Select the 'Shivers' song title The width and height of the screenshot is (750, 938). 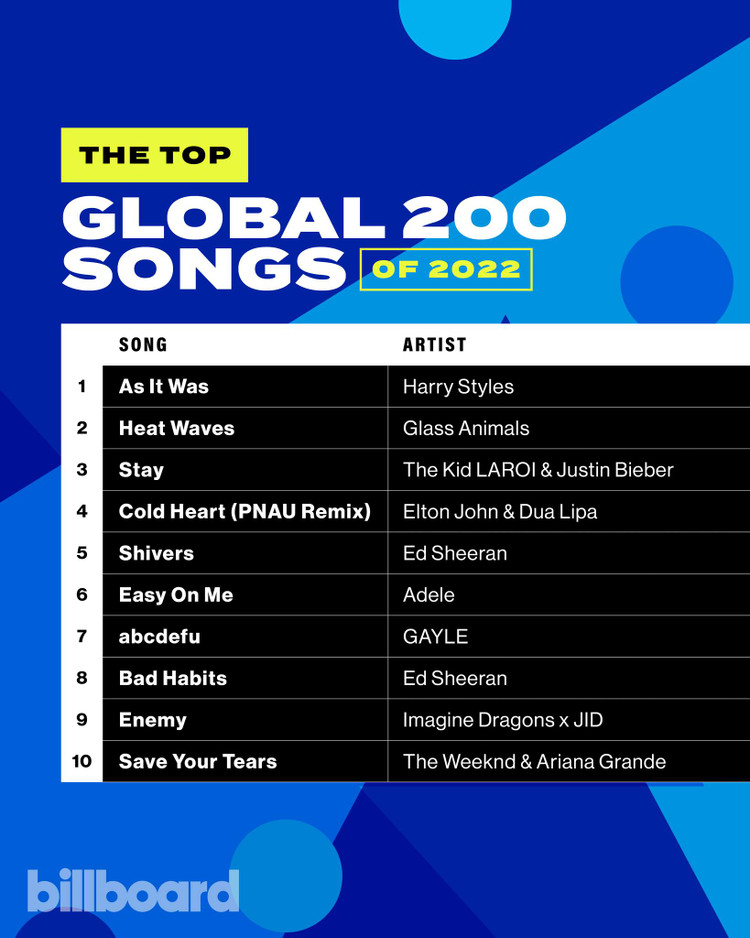coord(156,553)
